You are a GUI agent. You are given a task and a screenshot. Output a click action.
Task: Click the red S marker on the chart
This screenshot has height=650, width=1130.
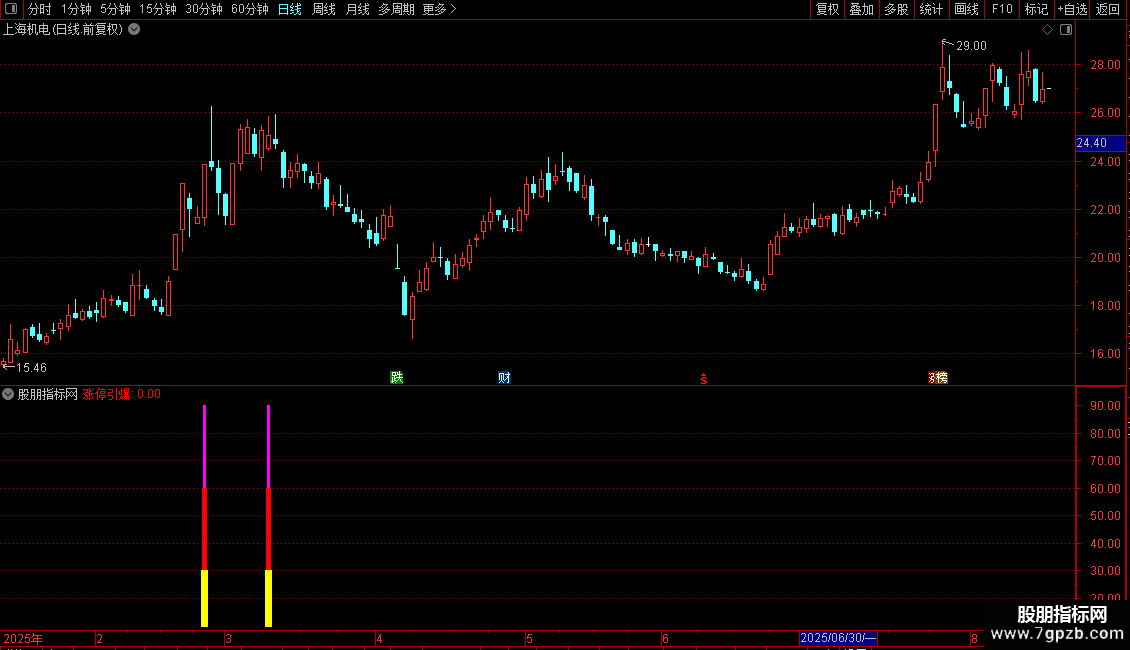(x=704, y=379)
